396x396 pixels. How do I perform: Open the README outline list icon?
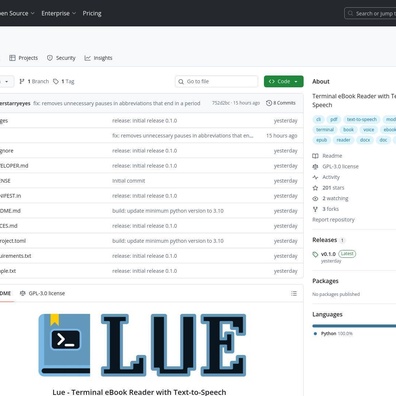[294, 293]
